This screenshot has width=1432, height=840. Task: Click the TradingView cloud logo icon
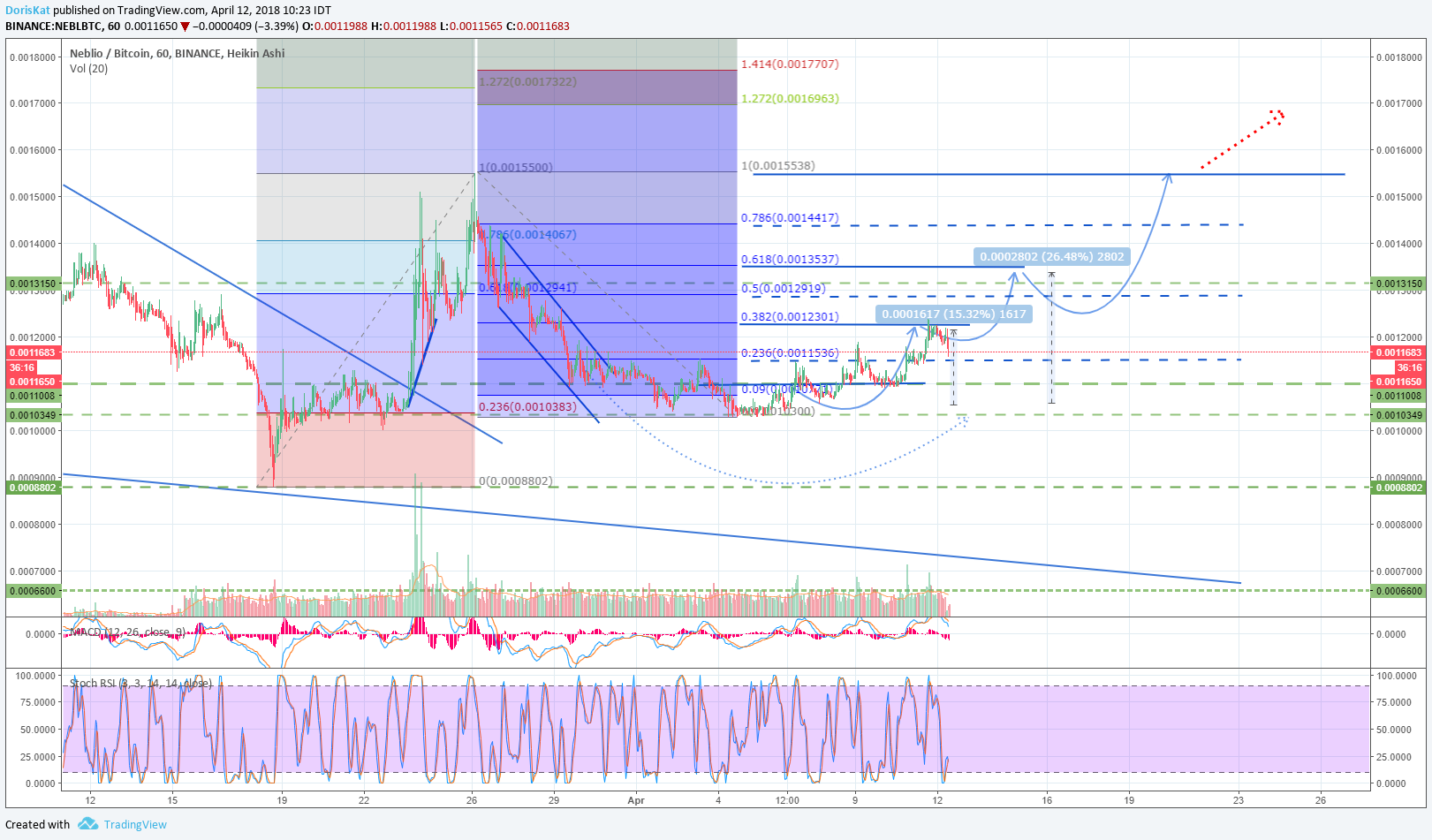87,824
